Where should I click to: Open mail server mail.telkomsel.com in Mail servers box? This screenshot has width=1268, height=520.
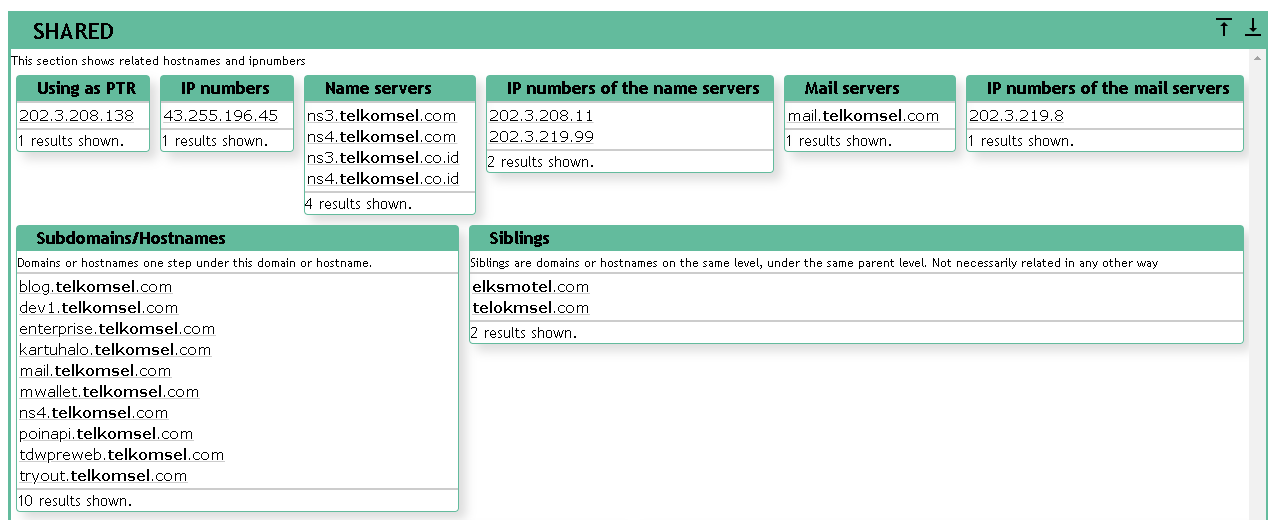(x=863, y=116)
